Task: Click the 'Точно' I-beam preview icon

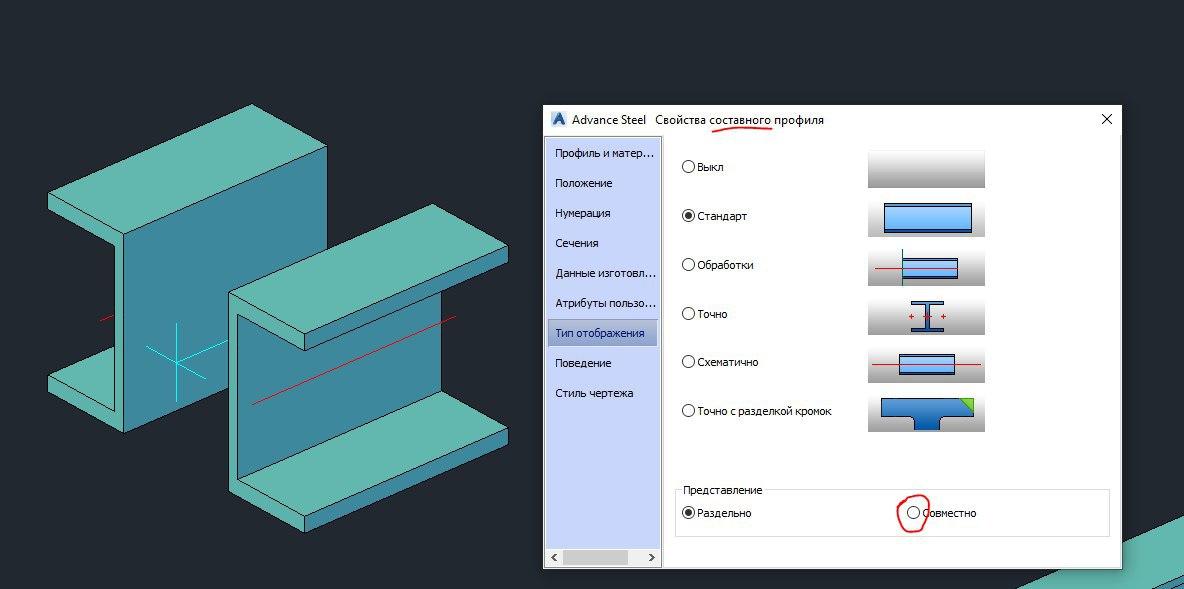Action: [925, 315]
